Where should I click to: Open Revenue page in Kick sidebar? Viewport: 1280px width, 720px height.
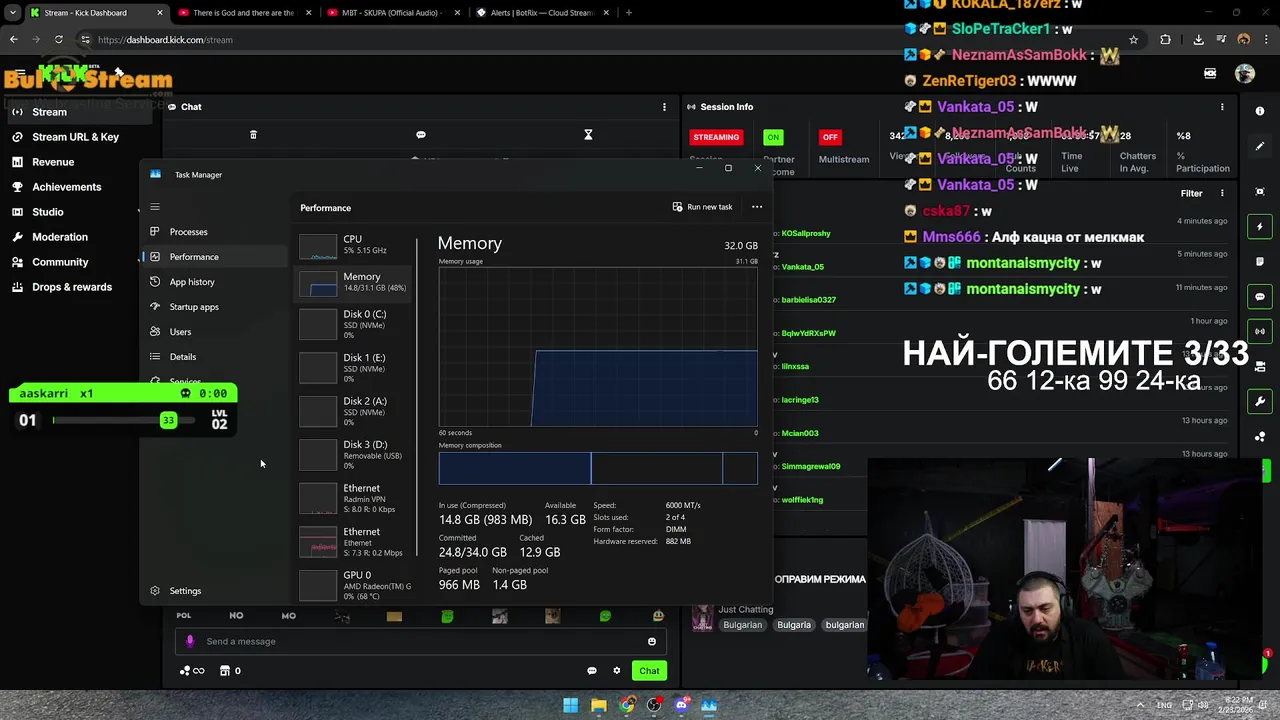(53, 162)
